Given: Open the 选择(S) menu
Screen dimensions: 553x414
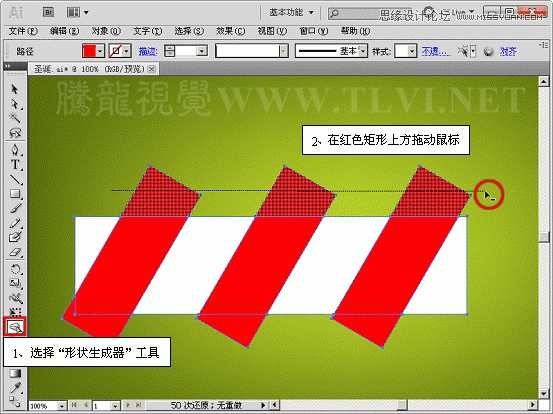Looking at the screenshot, I should [189, 31].
